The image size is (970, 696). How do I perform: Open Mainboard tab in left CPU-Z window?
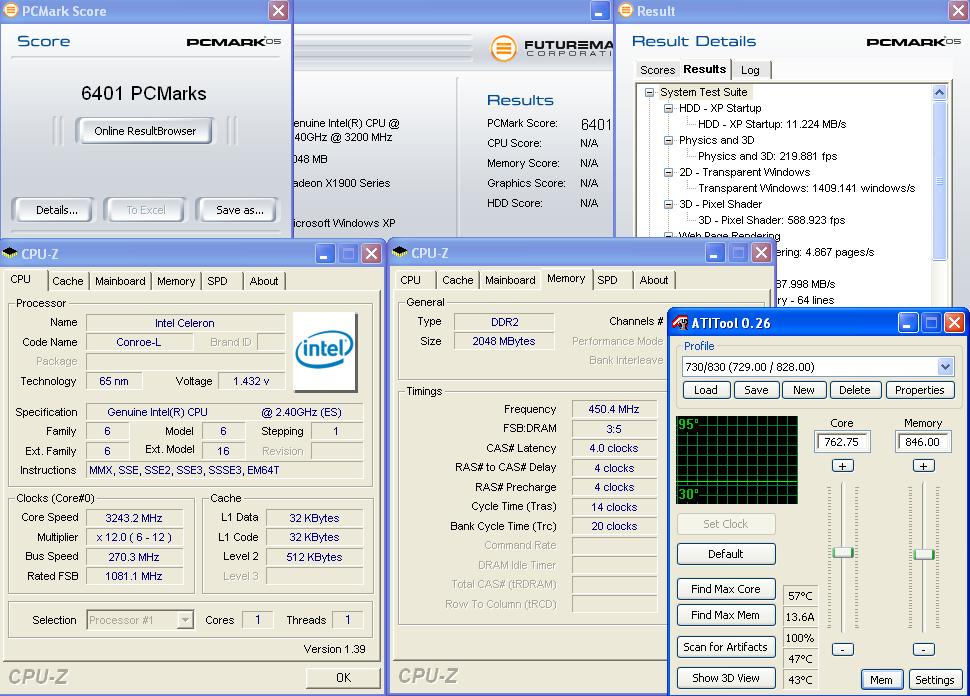click(120, 281)
